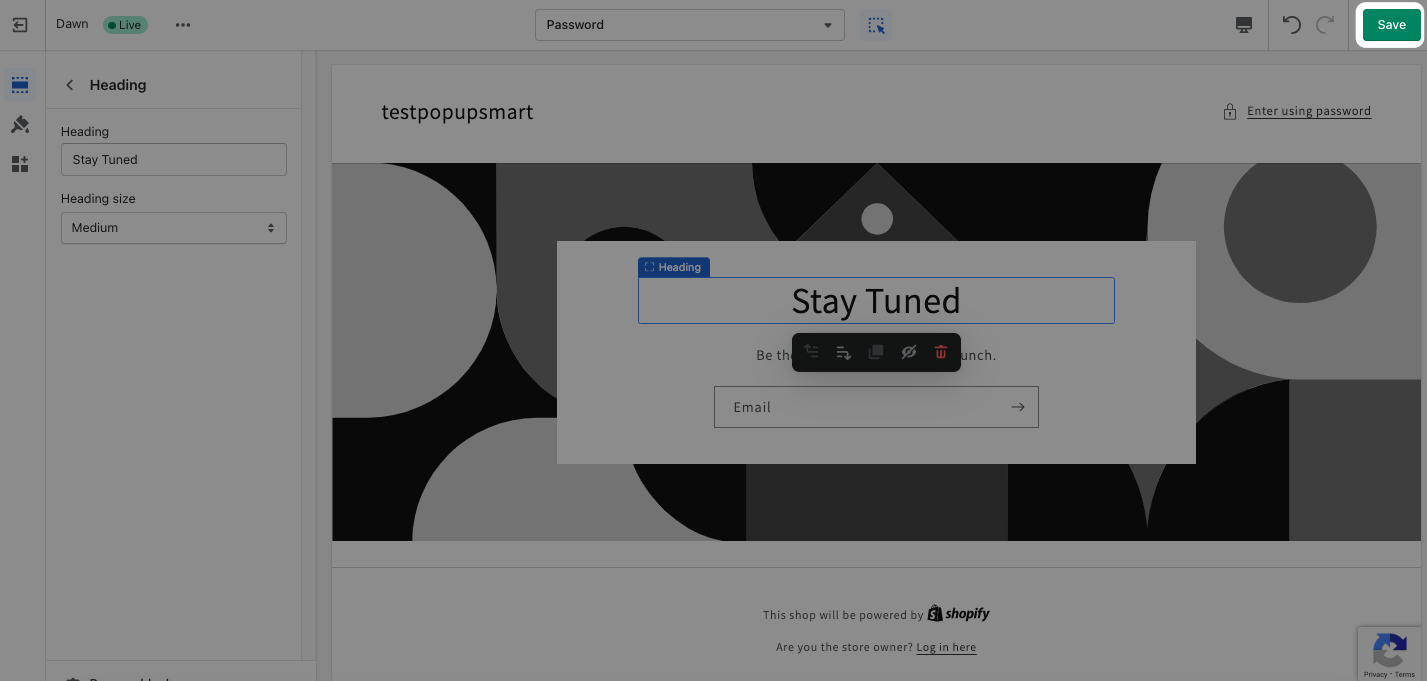Open Theme settings brush icon
This screenshot has height=681, width=1427.
(x=20, y=125)
